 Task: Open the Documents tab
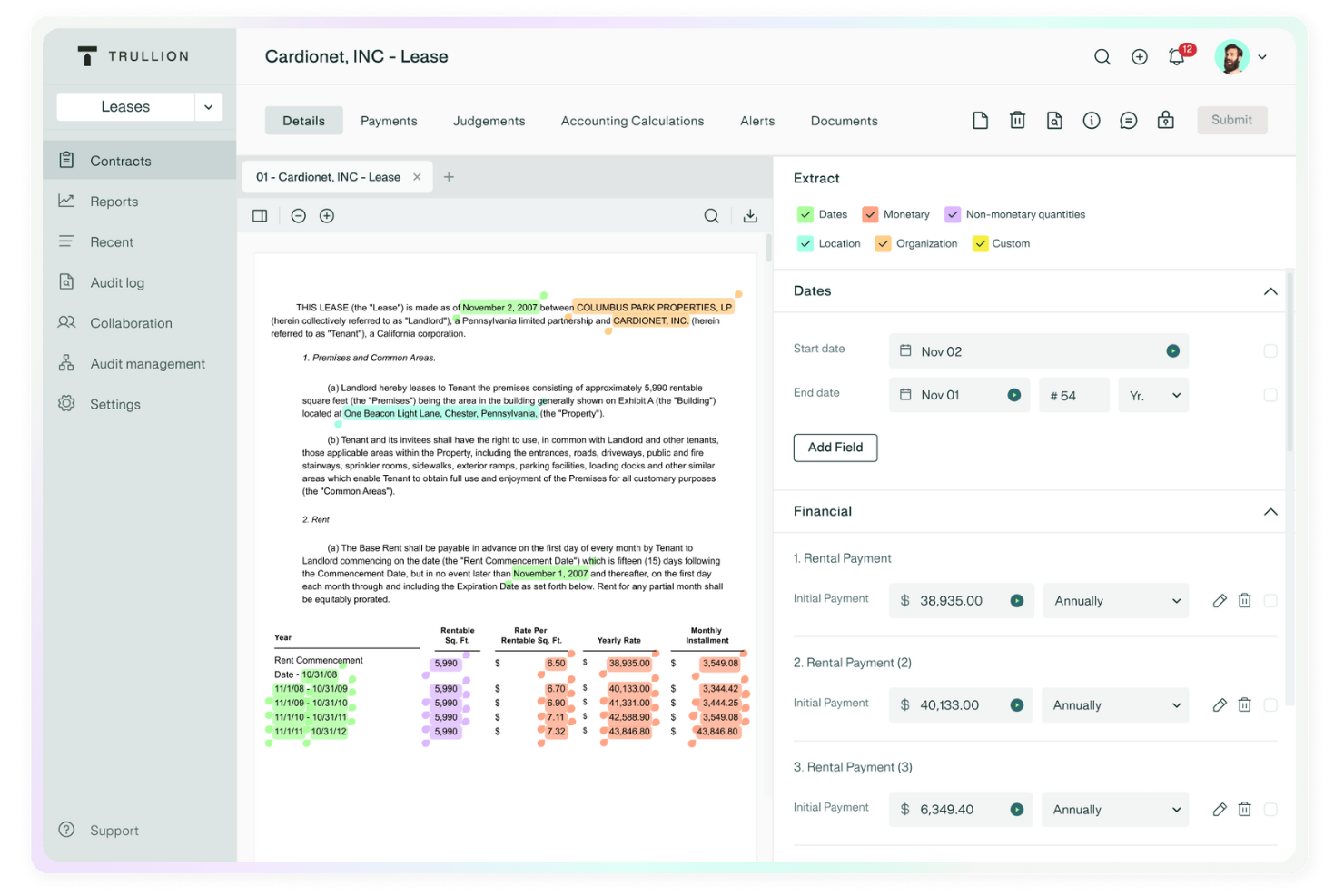(844, 121)
